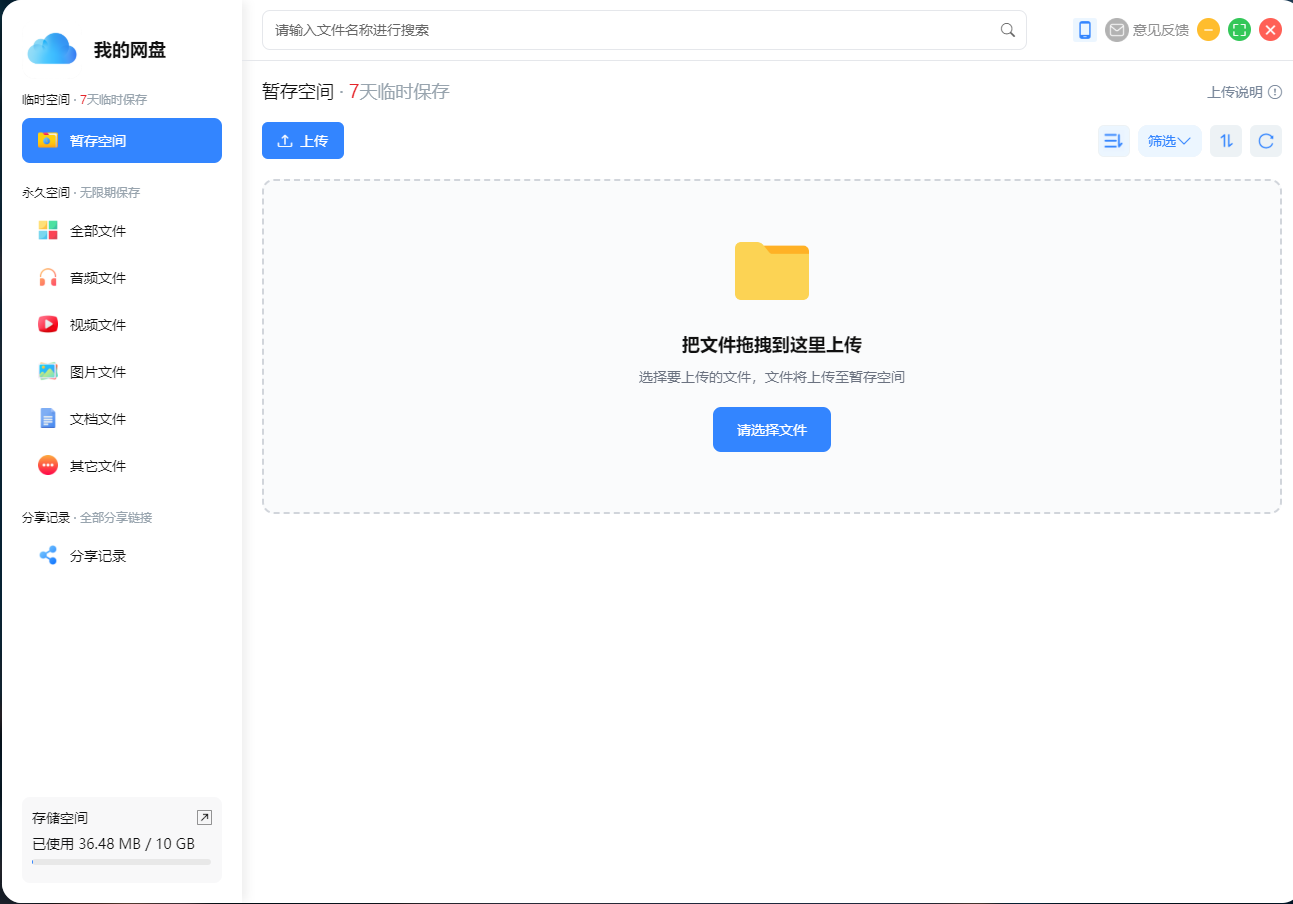Click the 已使用 36.48 MB / 10 GB text
Image resolution: width=1293 pixels, height=904 pixels.
(114, 843)
